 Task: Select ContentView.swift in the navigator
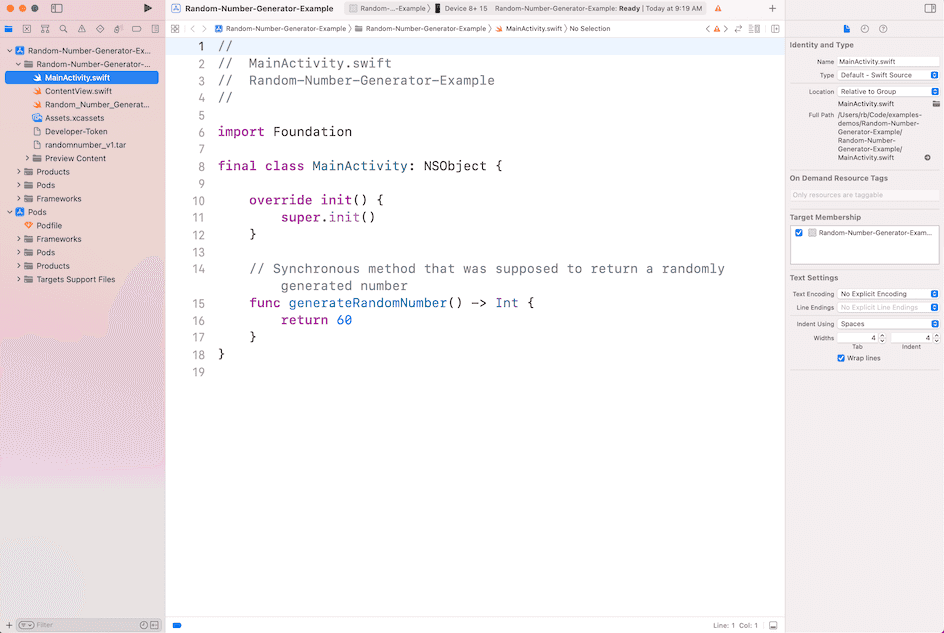tap(78, 91)
